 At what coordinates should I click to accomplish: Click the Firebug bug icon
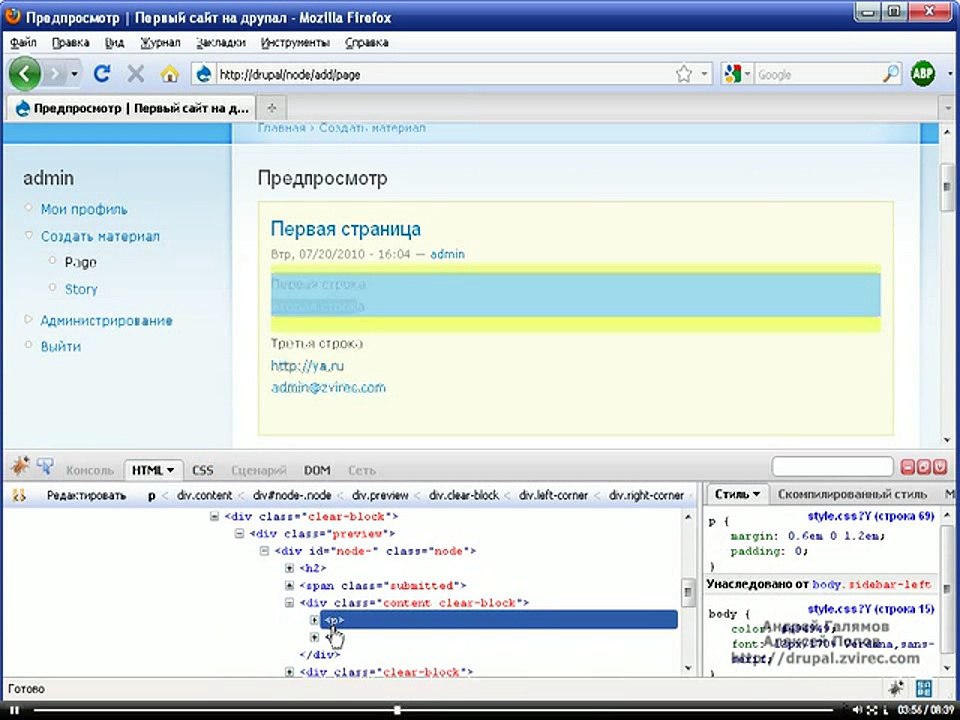(20, 467)
